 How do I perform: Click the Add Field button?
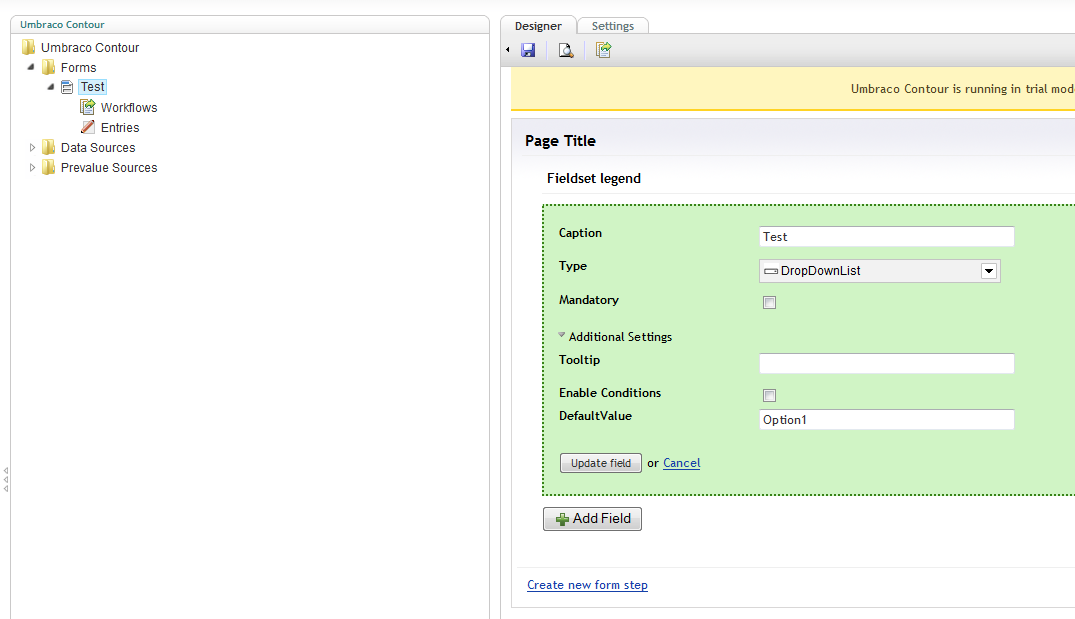592,519
